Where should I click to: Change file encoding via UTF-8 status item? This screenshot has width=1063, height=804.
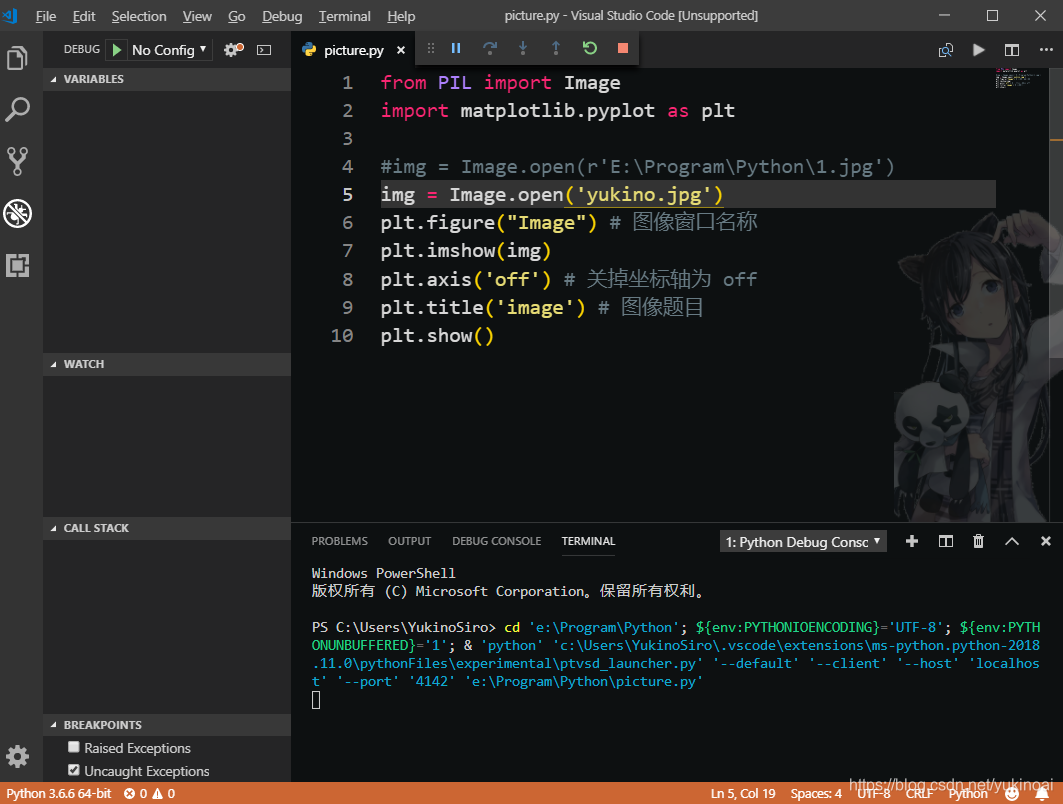874,794
